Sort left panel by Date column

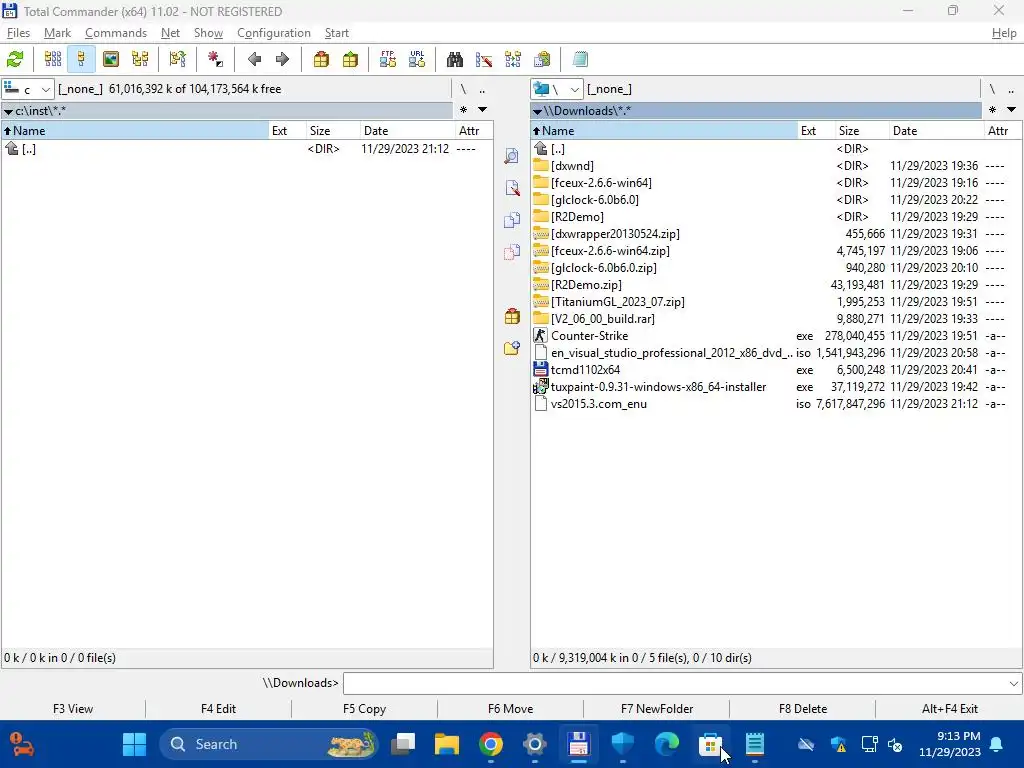[x=408, y=131]
